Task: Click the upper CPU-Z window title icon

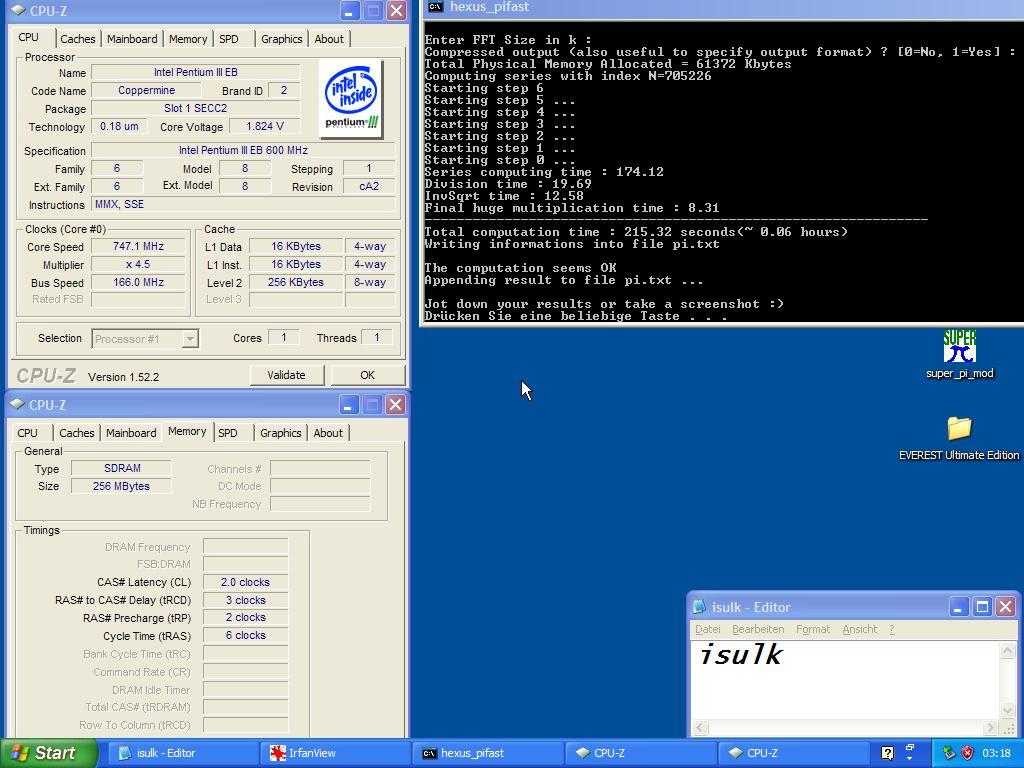Action: [x=18, y=10]
